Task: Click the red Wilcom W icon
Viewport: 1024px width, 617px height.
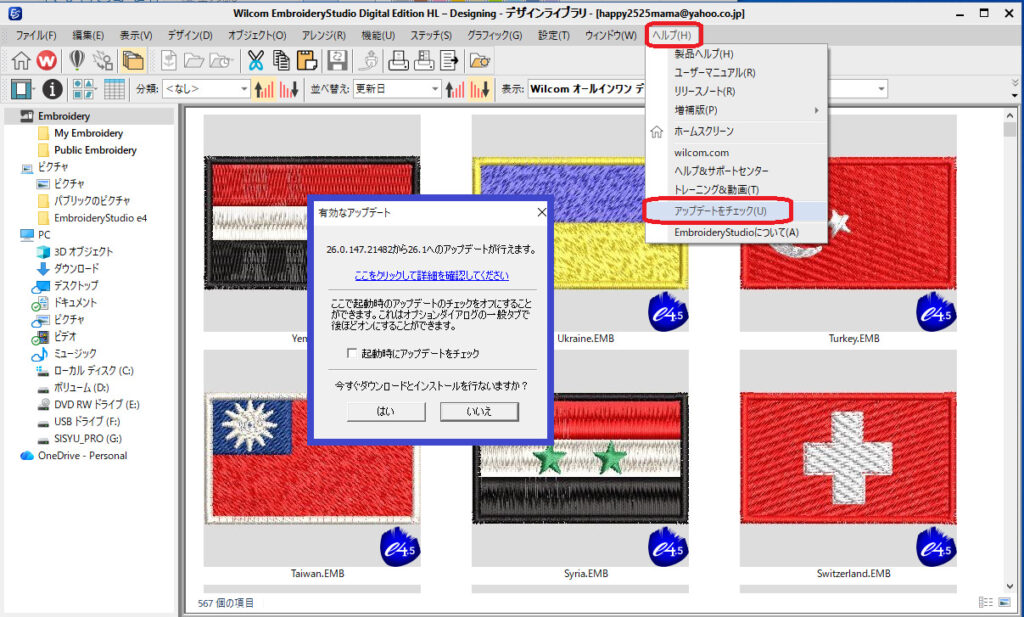Action: point(47,61)
